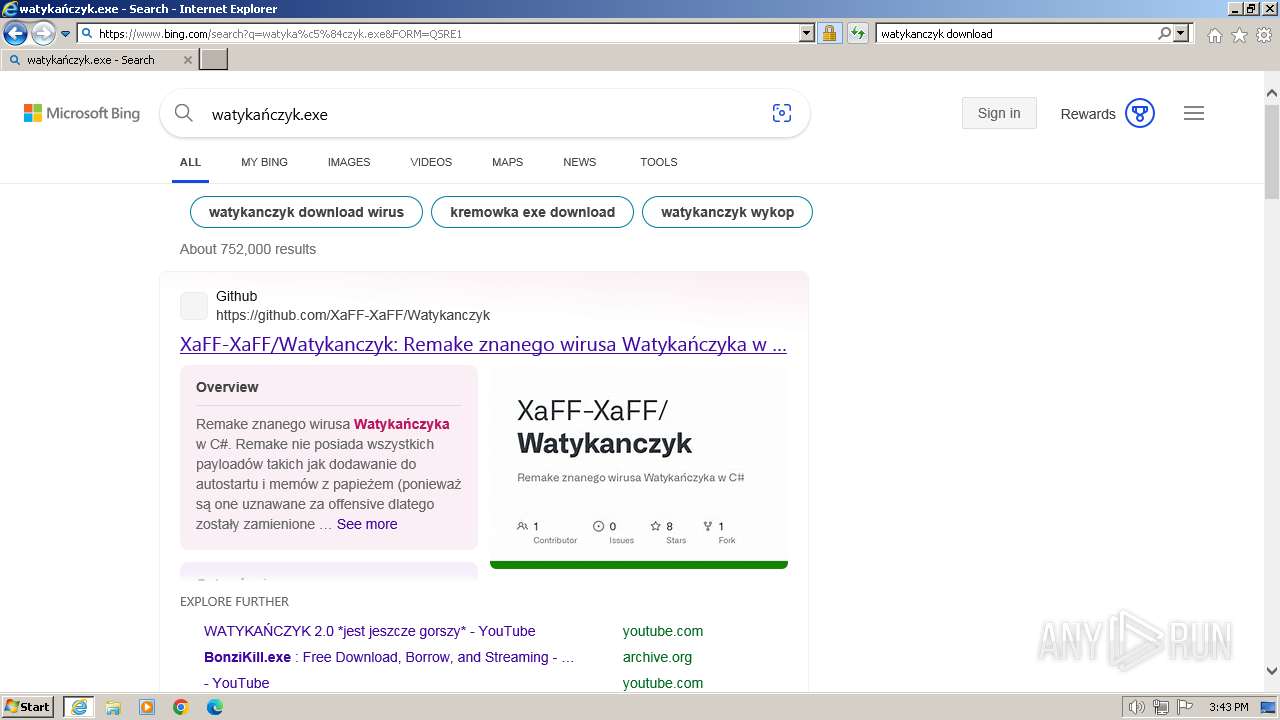Switch to the NEWS tab
Image resolution: width=1280 pixels, height=720 pixels.
[x=579, y=162]
